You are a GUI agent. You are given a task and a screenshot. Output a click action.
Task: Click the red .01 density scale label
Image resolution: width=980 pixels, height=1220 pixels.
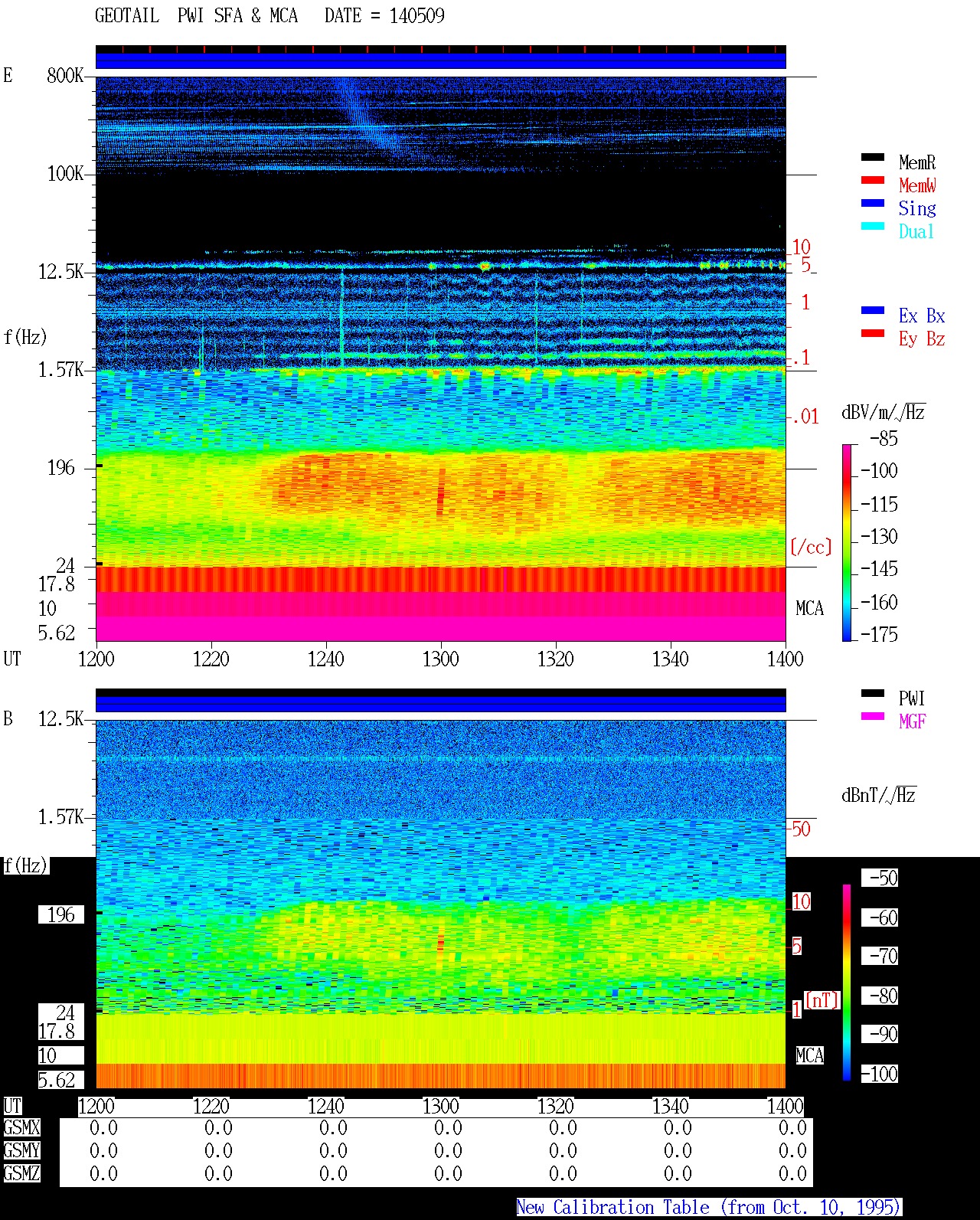point(805,417)
